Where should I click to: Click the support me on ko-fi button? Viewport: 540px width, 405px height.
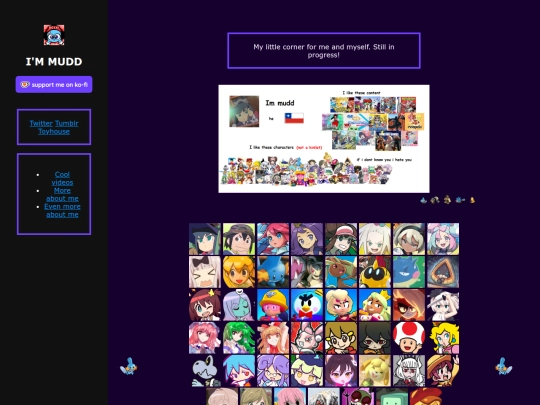click(x=54, y=84)
